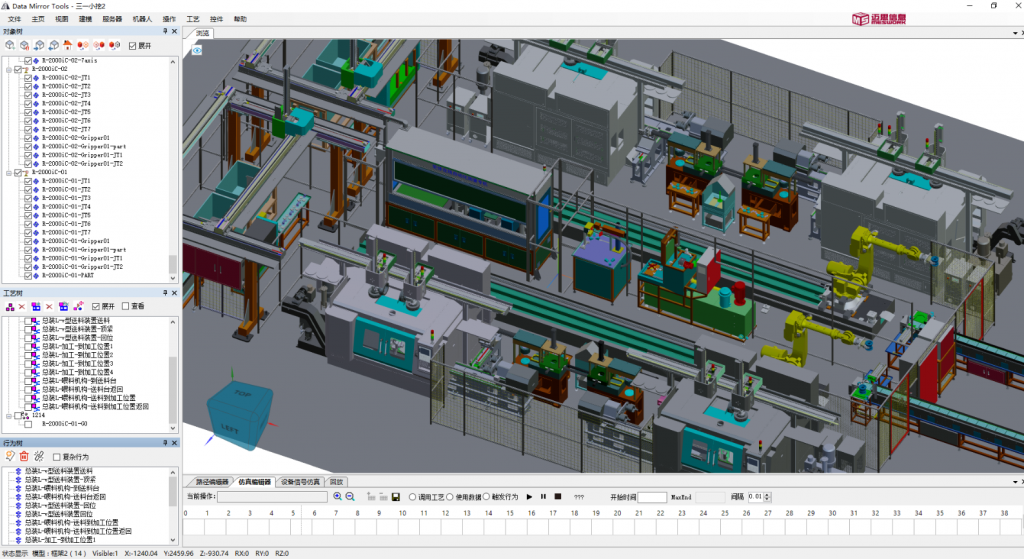Click the cube icon with right-pointing arrow in 对象树 toolbar
This screenshot has height=559, width=1024.
(x=39, y=45)
